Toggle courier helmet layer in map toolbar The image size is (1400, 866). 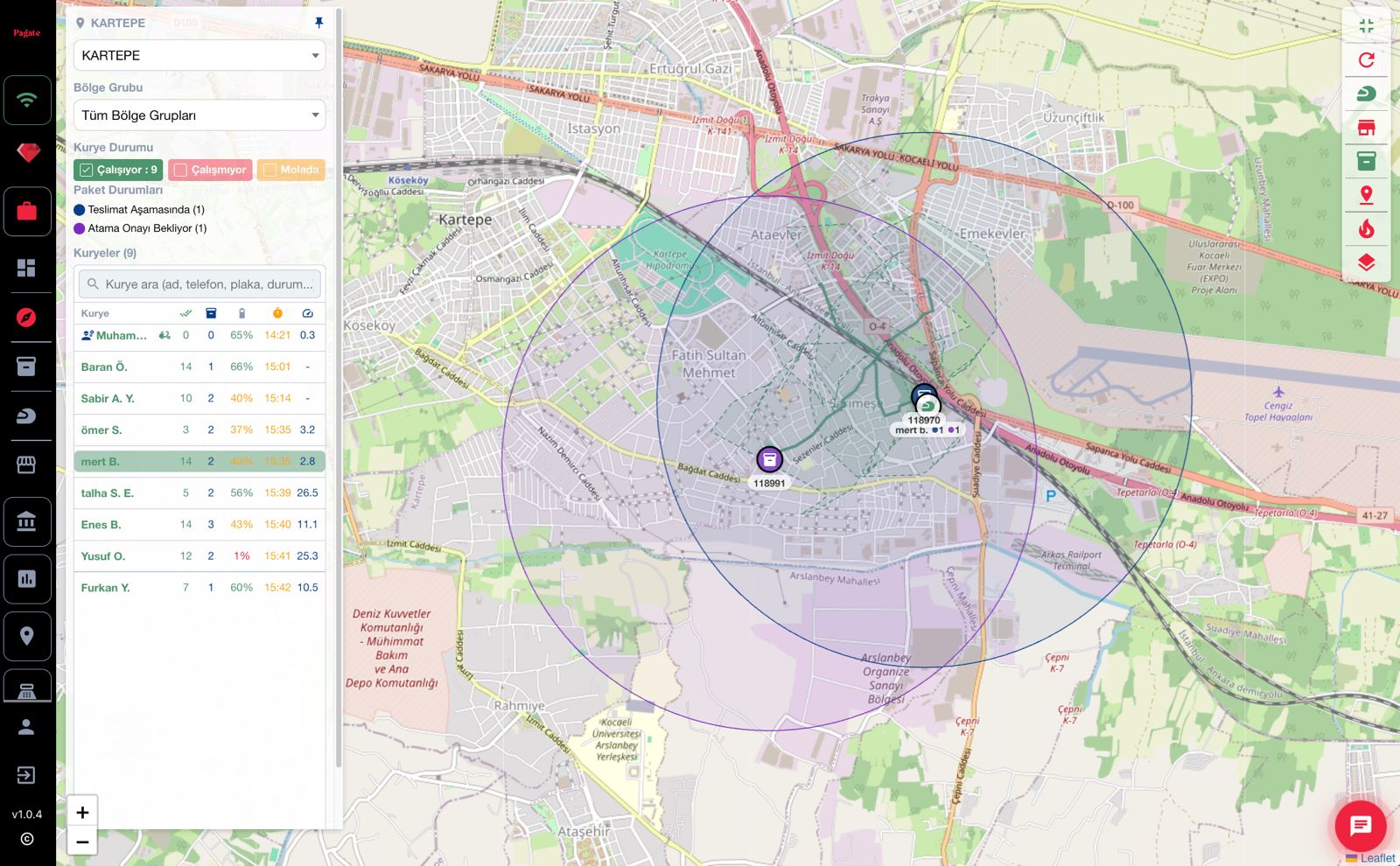pyautogui.click(x=1366, y=94)
